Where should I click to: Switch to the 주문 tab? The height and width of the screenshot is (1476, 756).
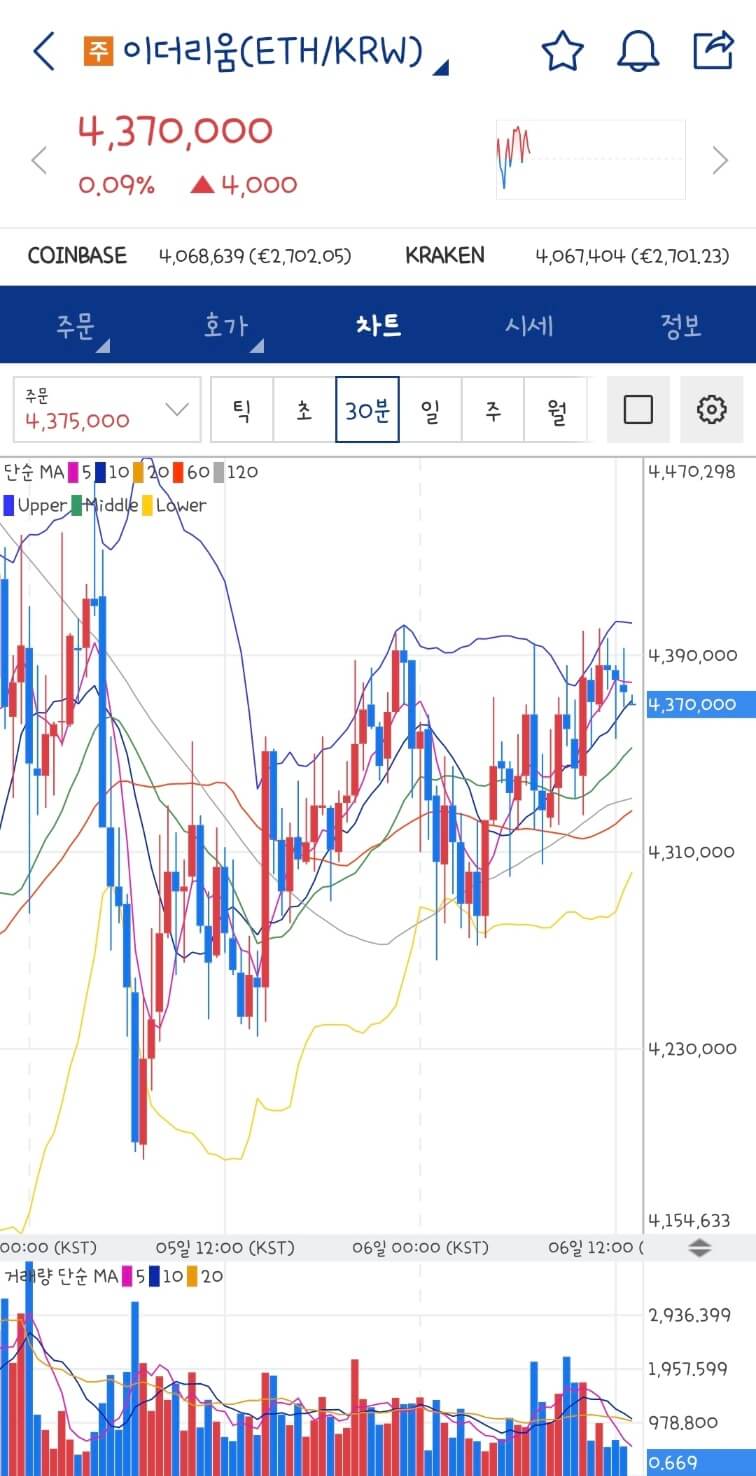coord(76,325)
